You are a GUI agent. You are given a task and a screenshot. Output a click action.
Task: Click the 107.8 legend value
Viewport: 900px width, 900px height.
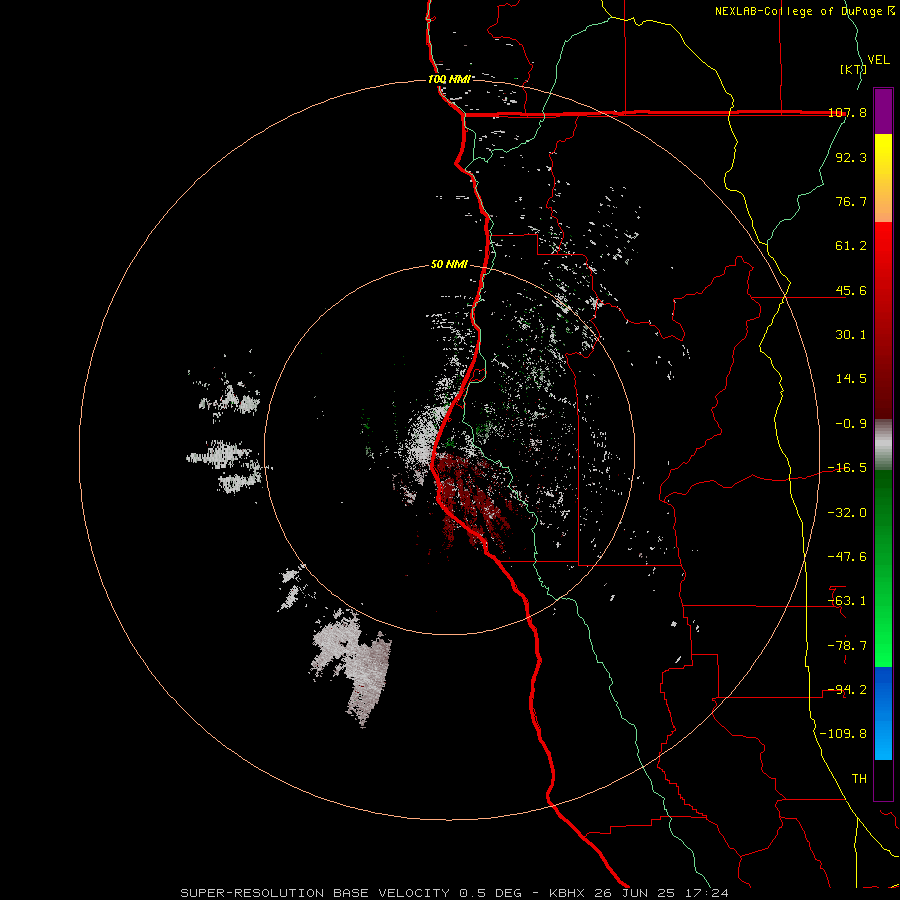click(847, 112)
